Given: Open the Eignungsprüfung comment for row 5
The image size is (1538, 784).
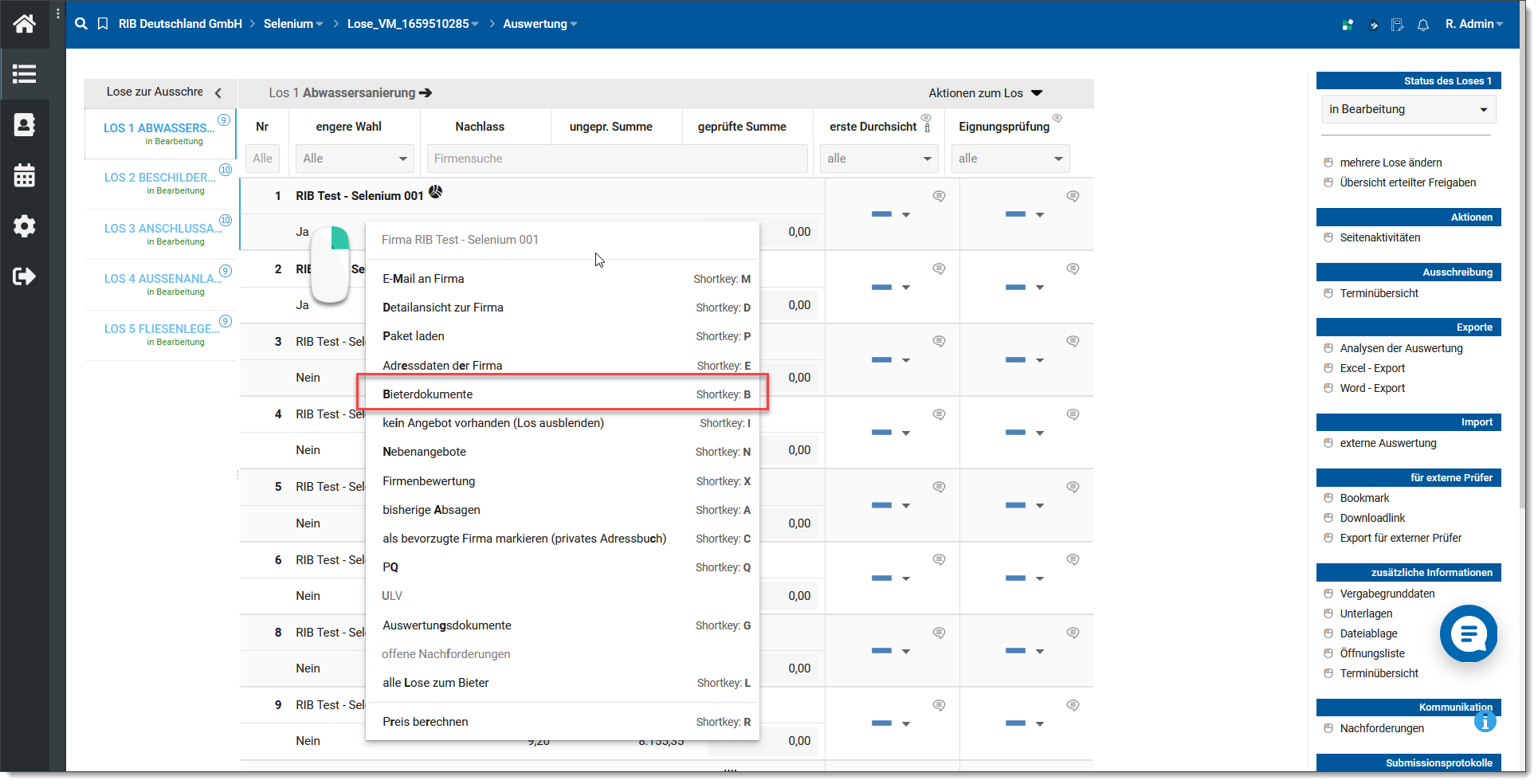Looking at the screenshot, I should (x=1073, y=487).
